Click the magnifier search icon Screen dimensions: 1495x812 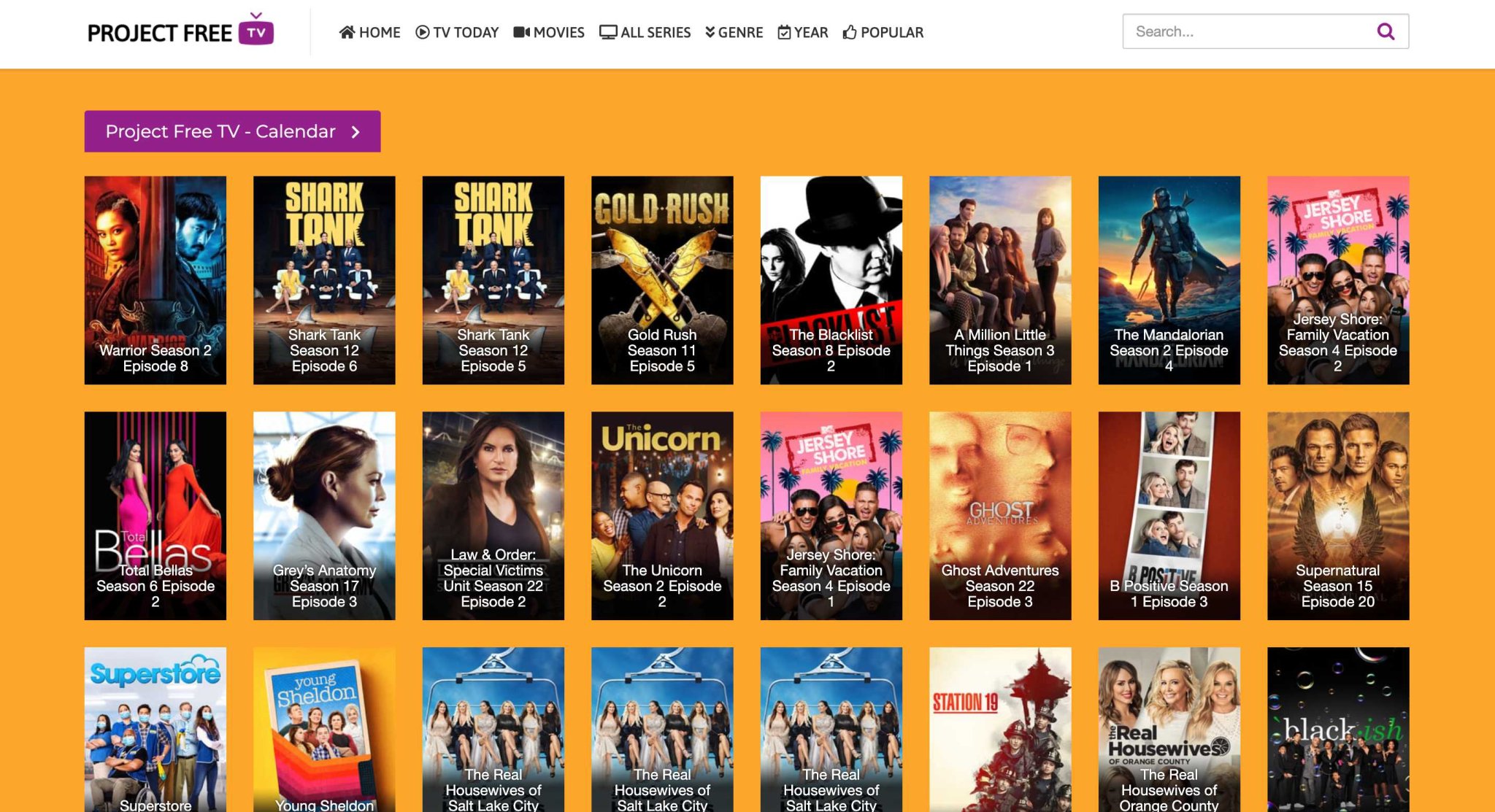coord(1386,31)
